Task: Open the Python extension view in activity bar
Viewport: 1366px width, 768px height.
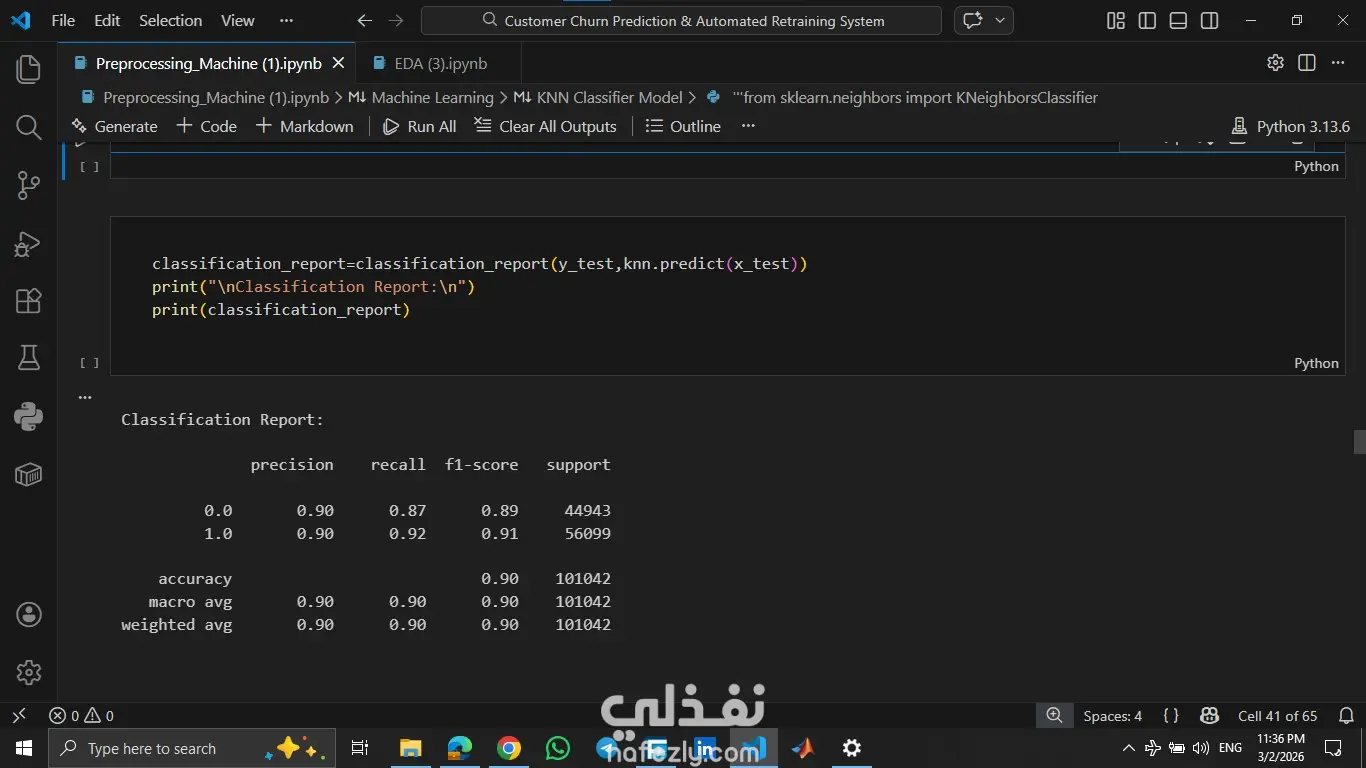Action: pyautogui.click(x=28, y=416)
